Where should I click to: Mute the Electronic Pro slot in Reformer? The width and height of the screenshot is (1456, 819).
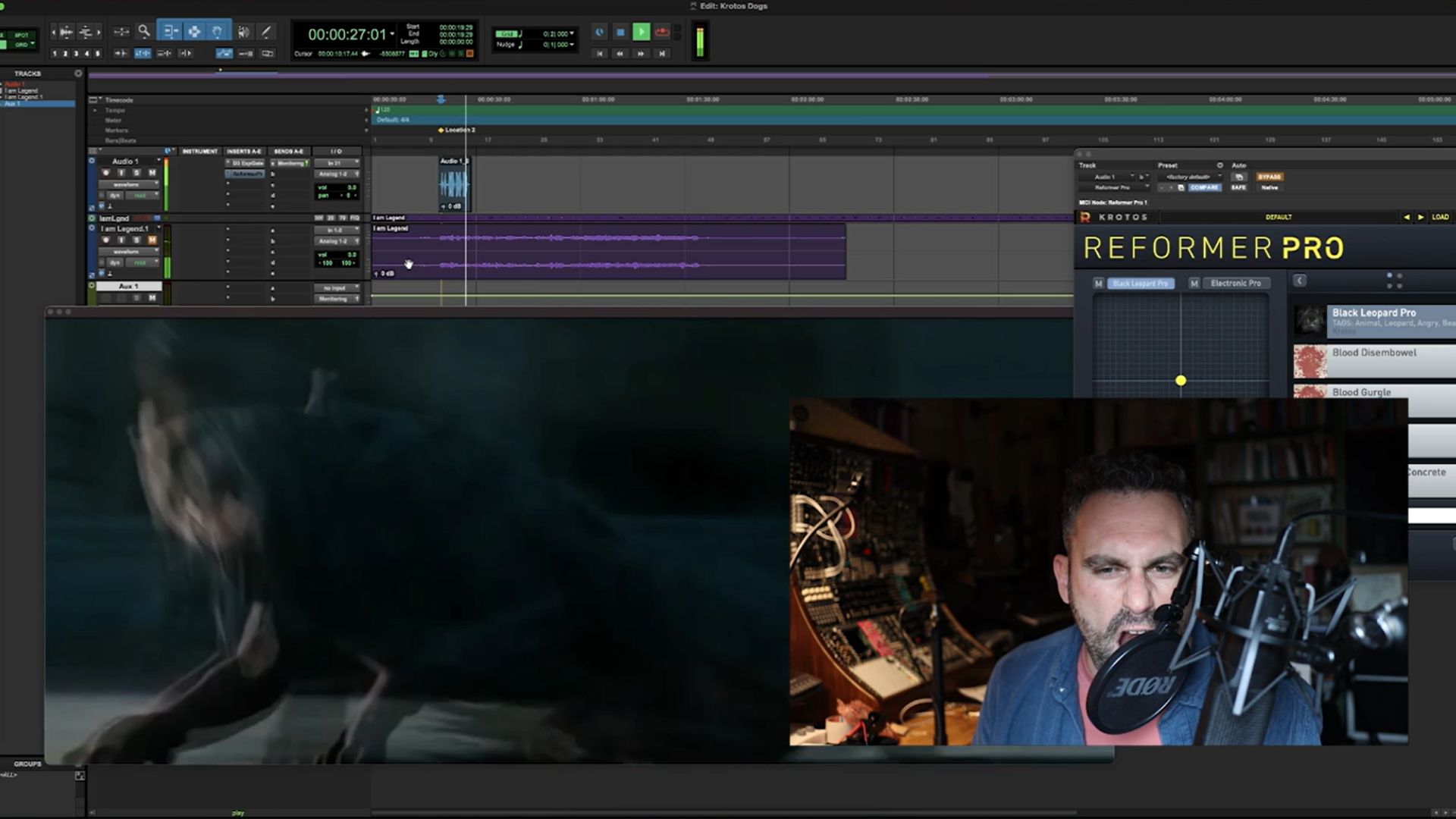[1194, 283]
